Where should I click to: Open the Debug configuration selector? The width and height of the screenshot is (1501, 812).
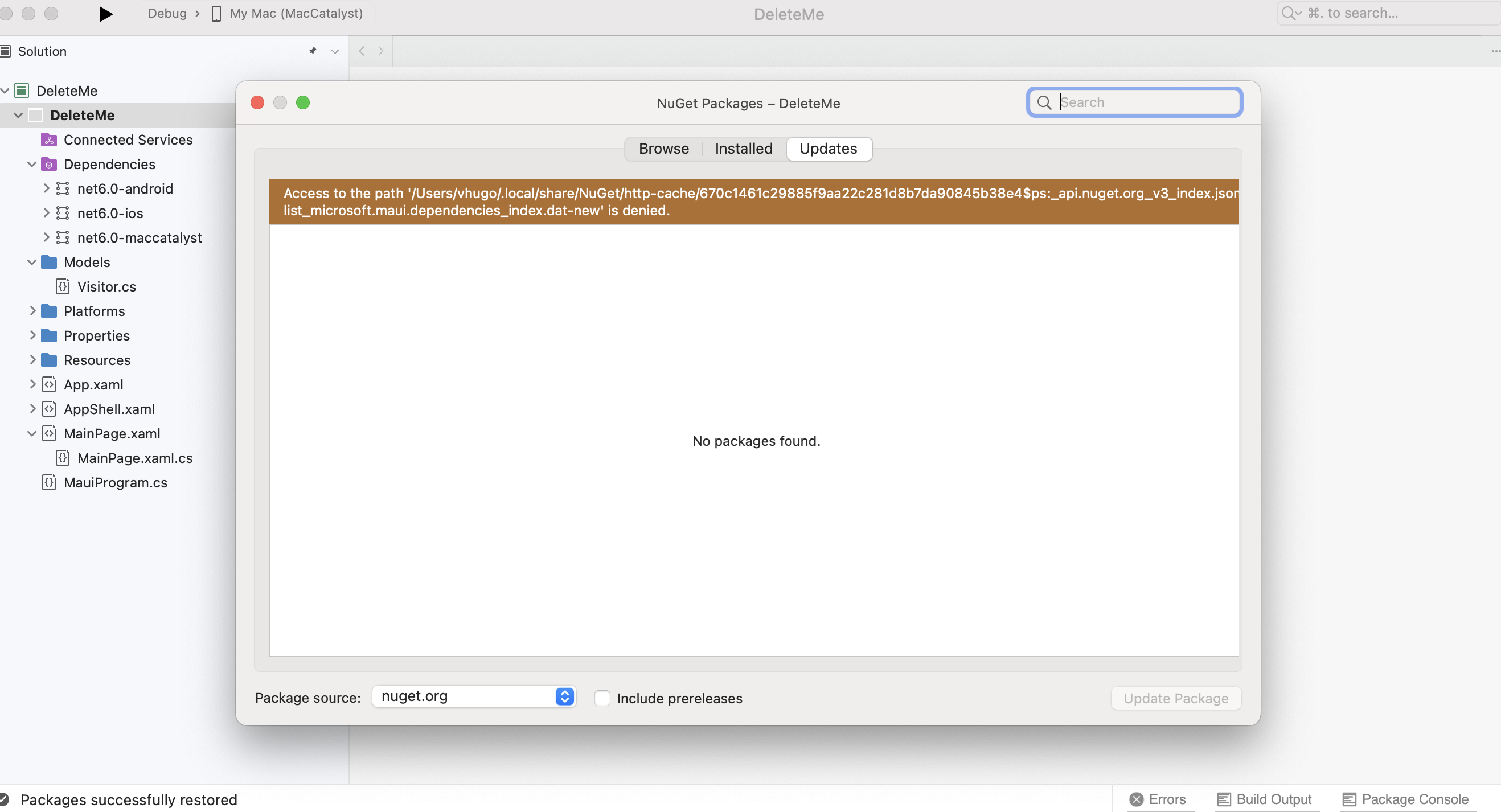(168, 14)
